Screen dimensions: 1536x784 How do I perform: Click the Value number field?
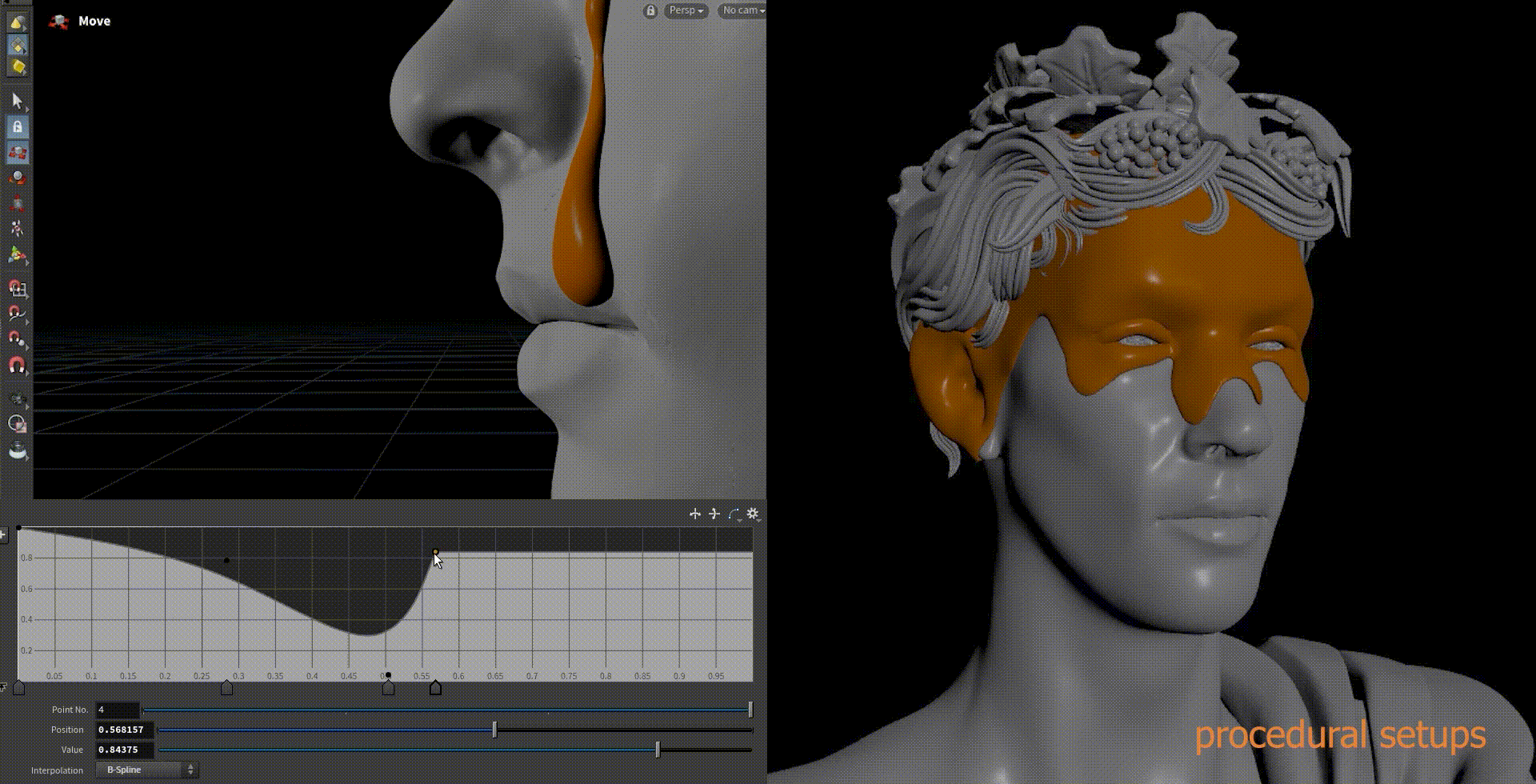[124, 750]
